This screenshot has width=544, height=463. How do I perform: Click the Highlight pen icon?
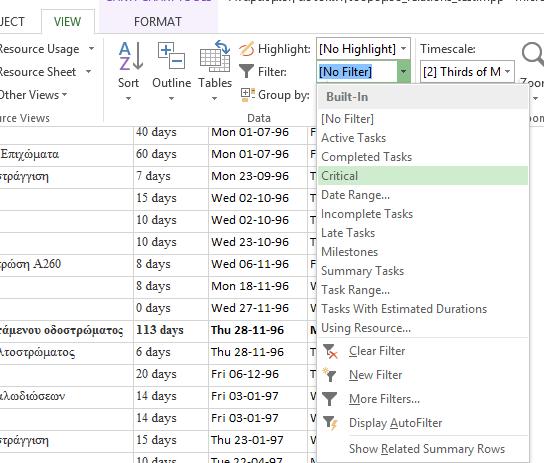[x=247, y=49]
